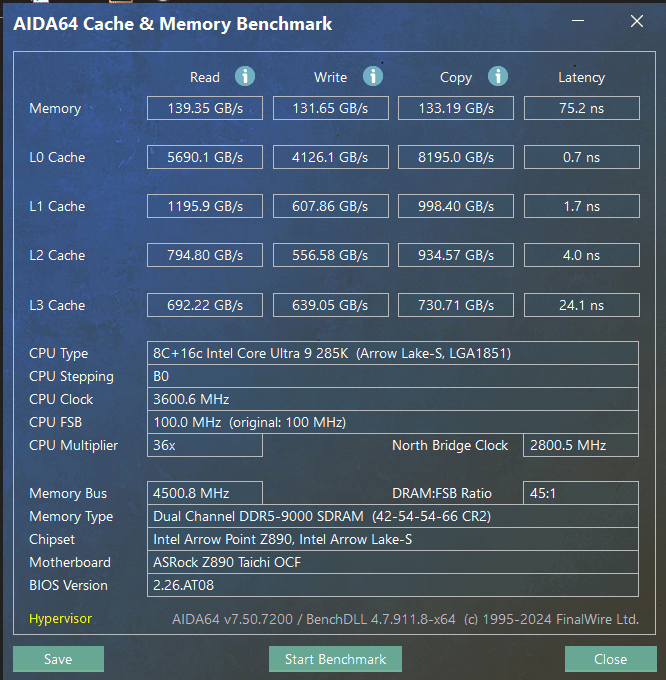Click the Write column header

(330, 77)
